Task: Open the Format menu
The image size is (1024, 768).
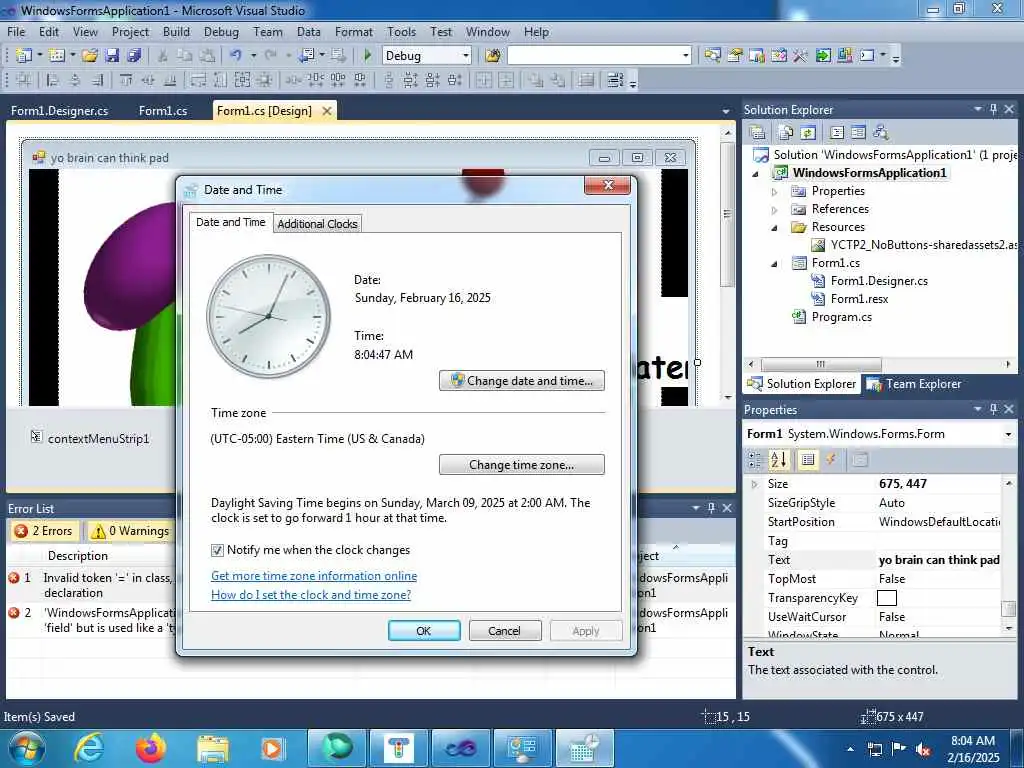Action: (353, 31)
